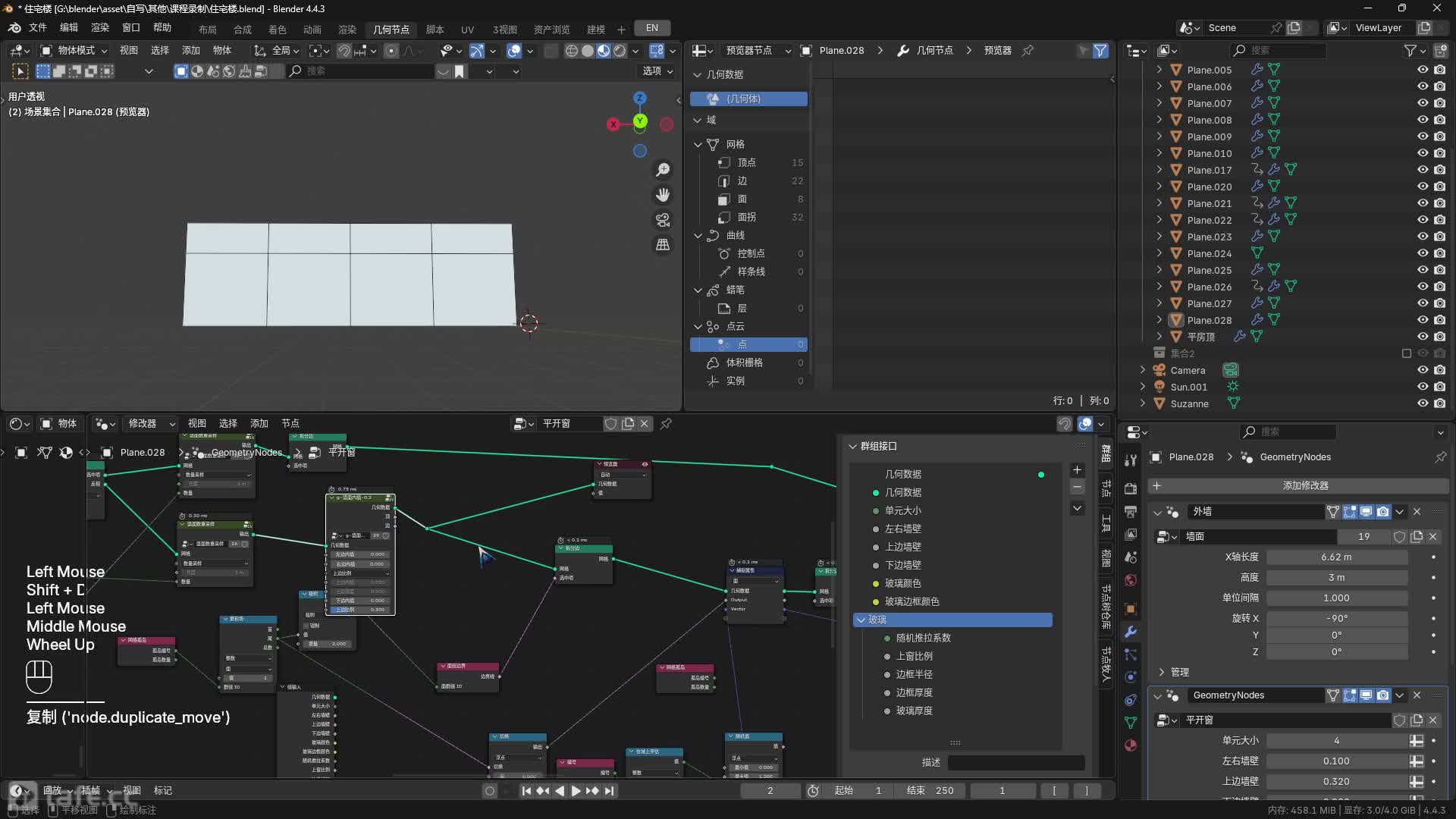Open the 文件 menu
1456x819 pixels.
38,28
